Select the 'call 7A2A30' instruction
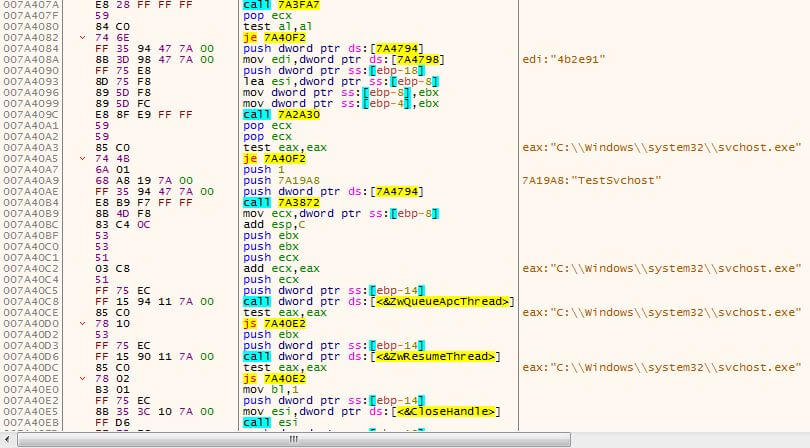Screen dimensions: 810x448 click(282, 115)
